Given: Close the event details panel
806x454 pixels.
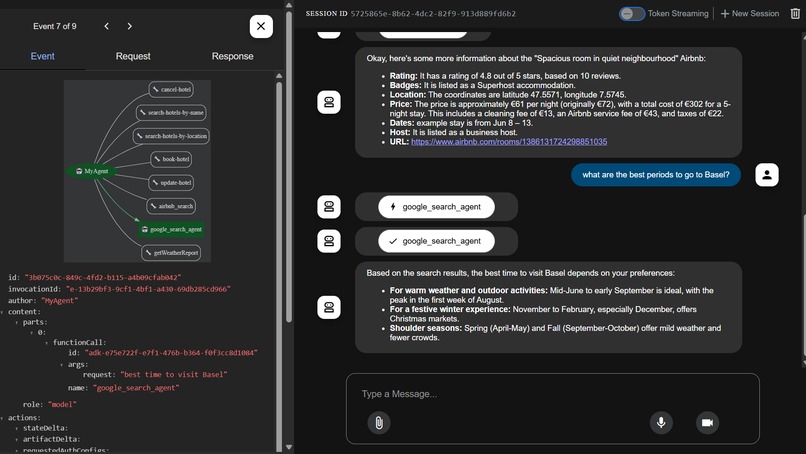Looking at the screenshot, I should tap(261, 26).
